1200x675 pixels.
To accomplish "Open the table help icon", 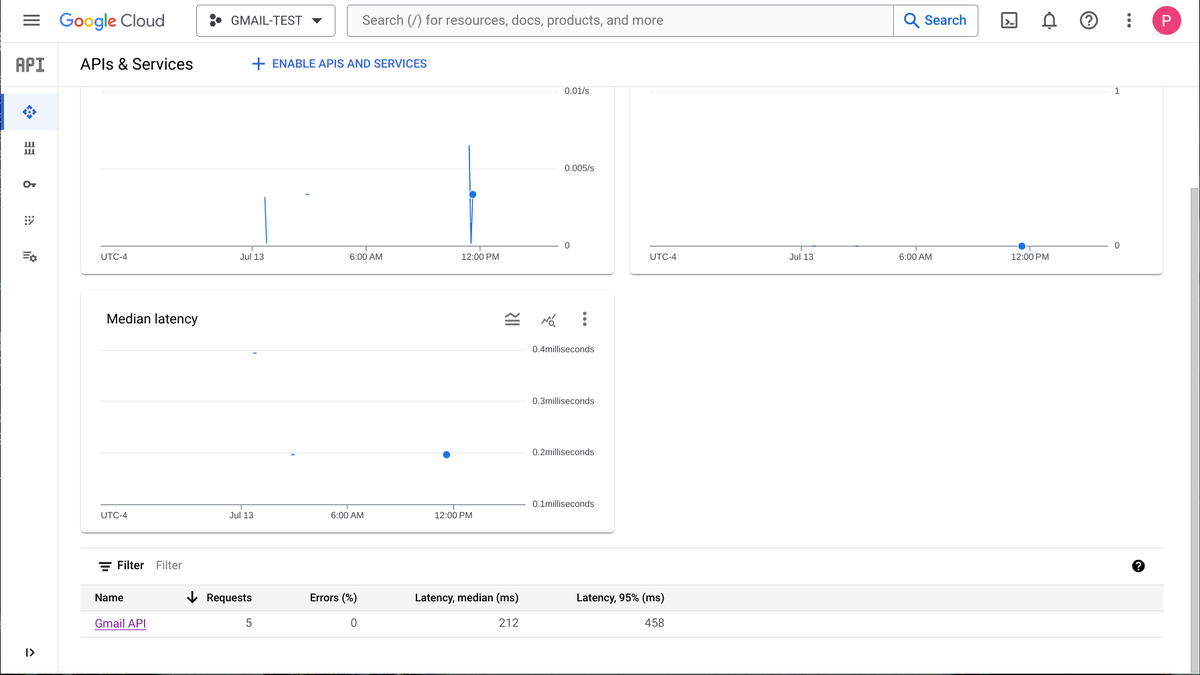I will pyautogui.click(x=1138, y=566).
